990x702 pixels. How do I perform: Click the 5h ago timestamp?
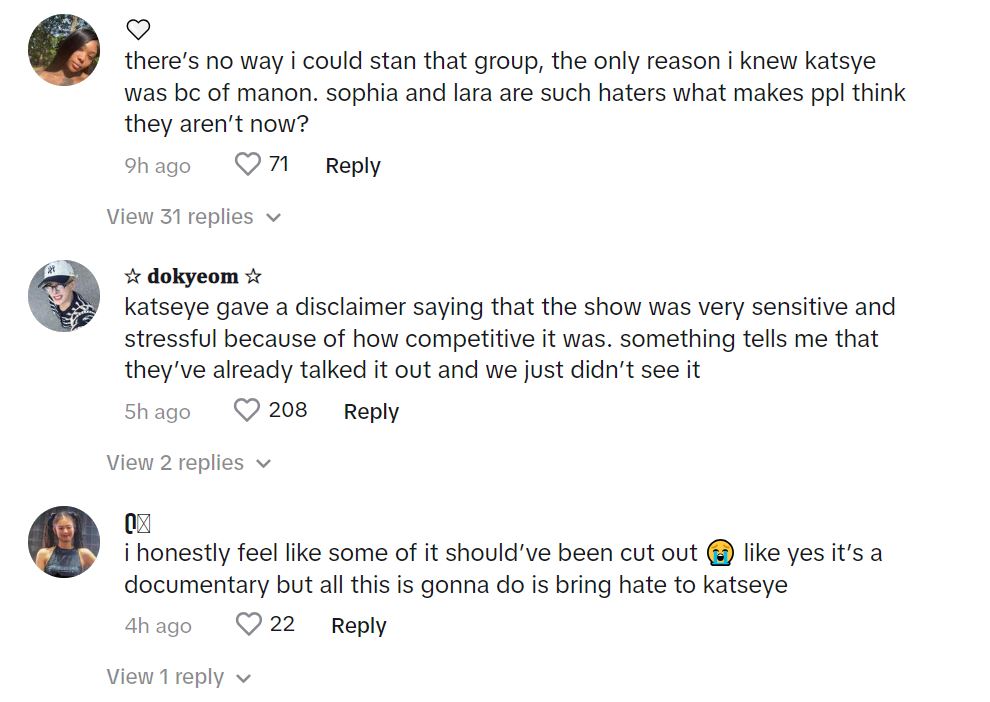pos(157,412)
